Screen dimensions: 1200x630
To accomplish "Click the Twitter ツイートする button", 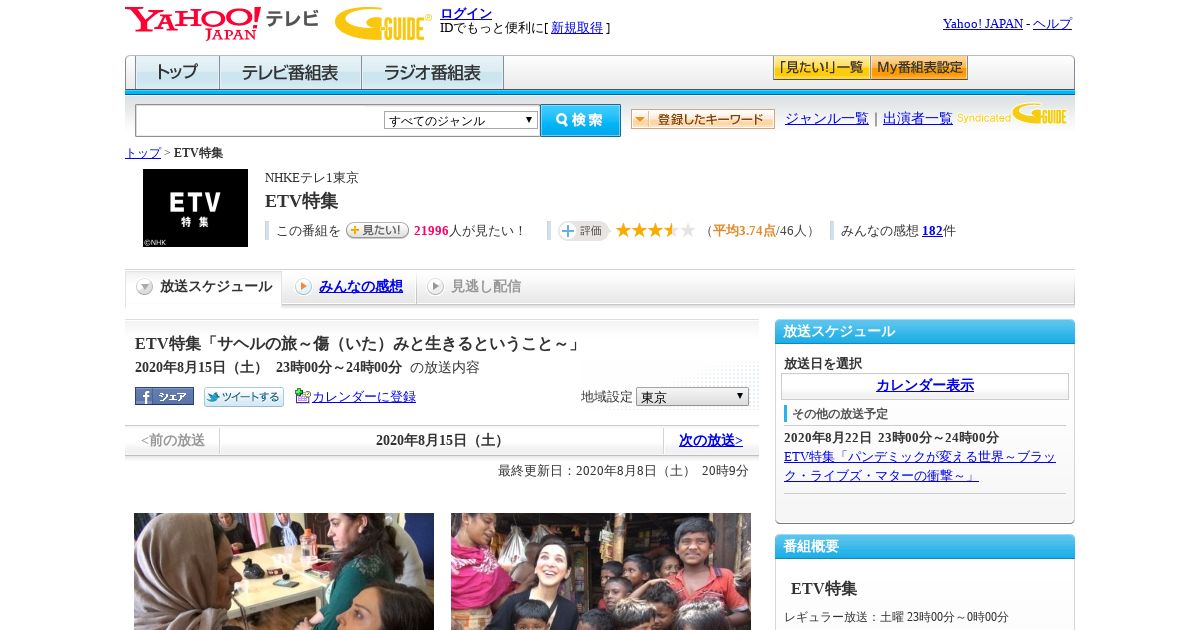I will [x=244, y=397].
